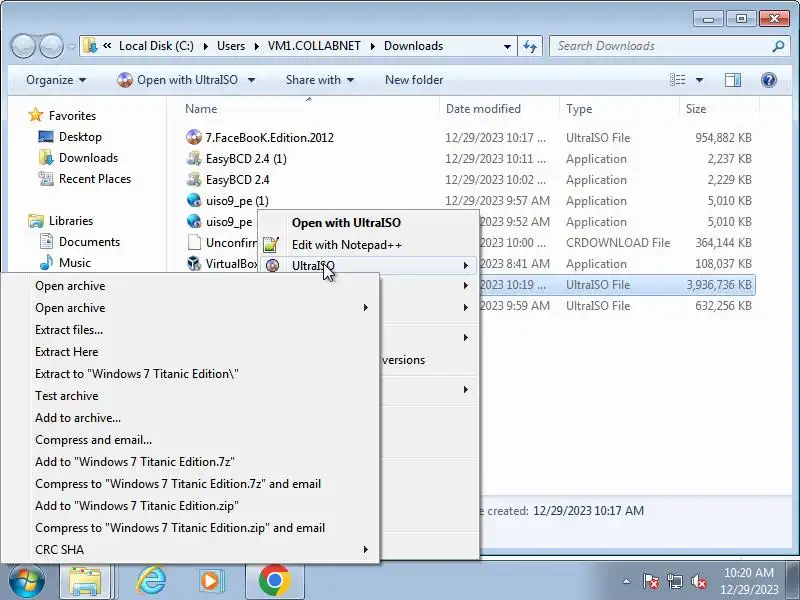The width and height of the screenshot is (800, 600).
Task: Open recent pages dropdown near Back button
Action: point(72,46)
